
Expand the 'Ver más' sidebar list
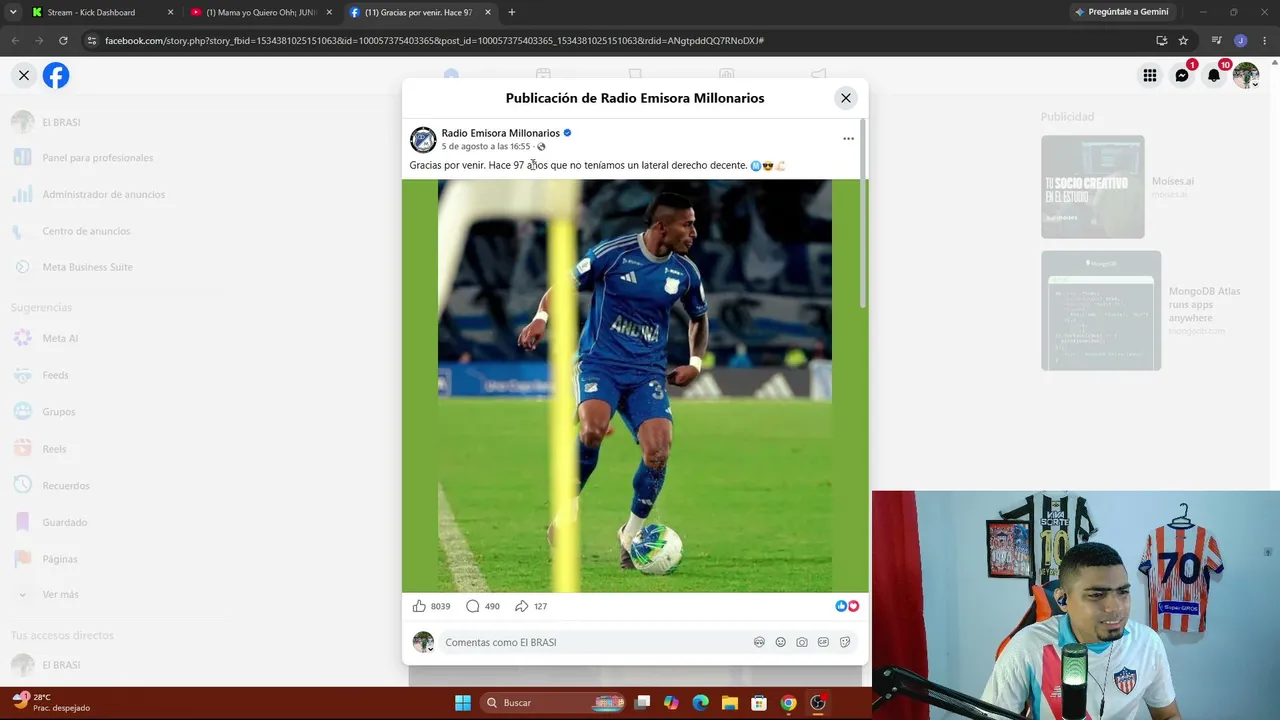point(60,594)
